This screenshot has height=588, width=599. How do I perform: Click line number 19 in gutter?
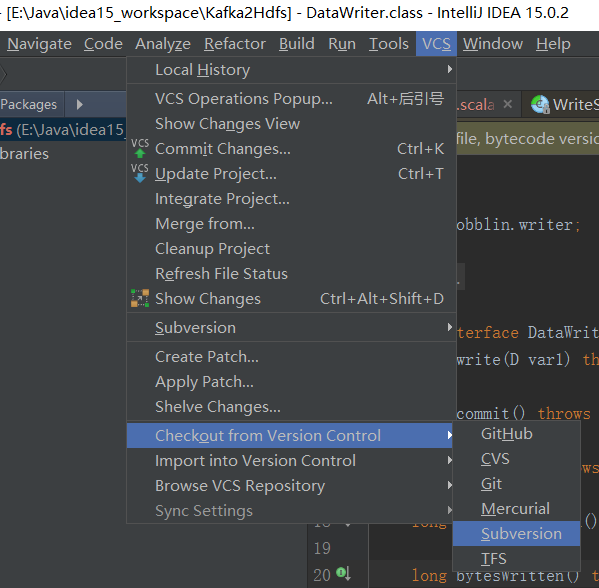[322, 548]
